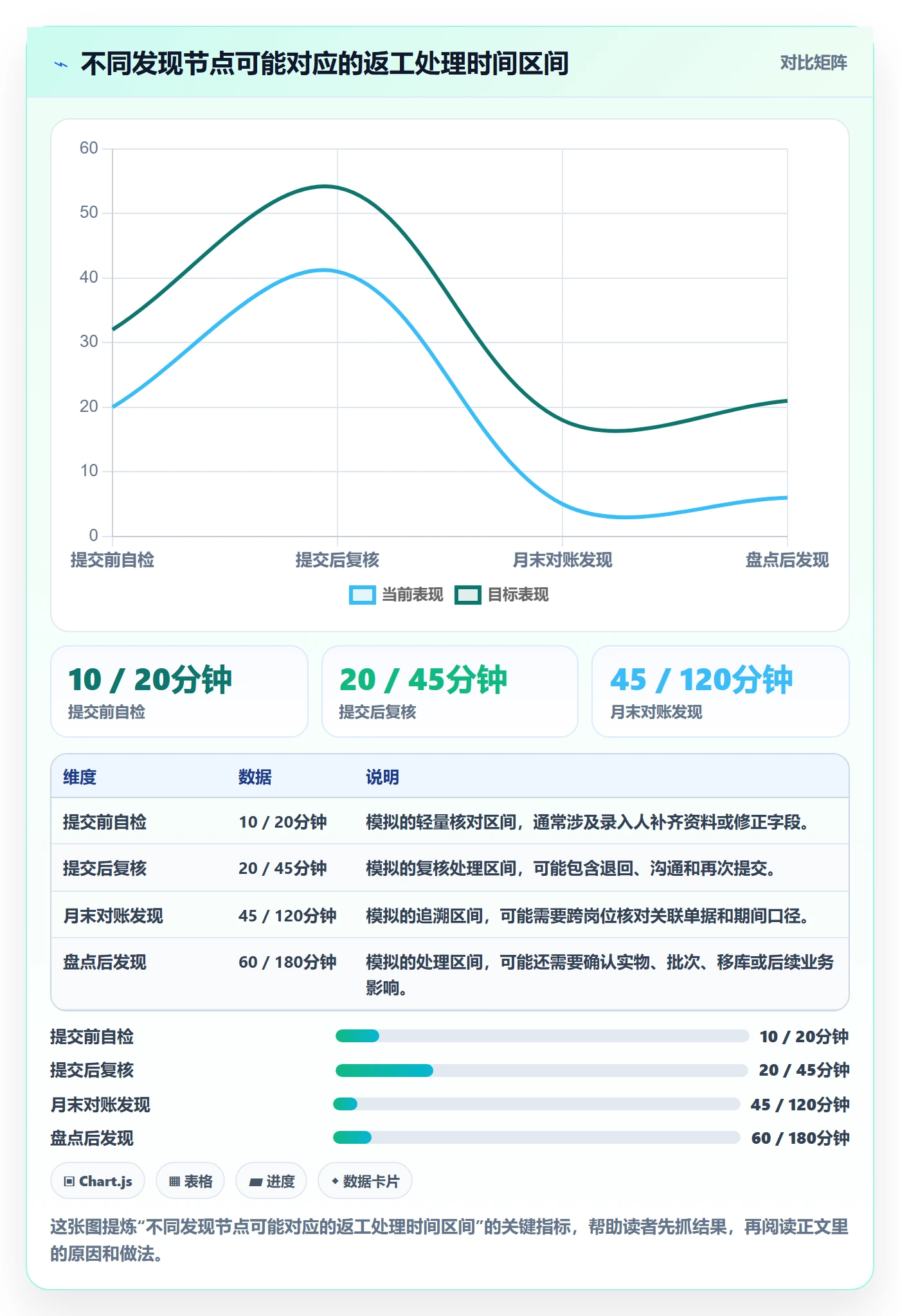Click the 10 / 20分钟 table cell
900x1316 pixels.
pos(283,822)
